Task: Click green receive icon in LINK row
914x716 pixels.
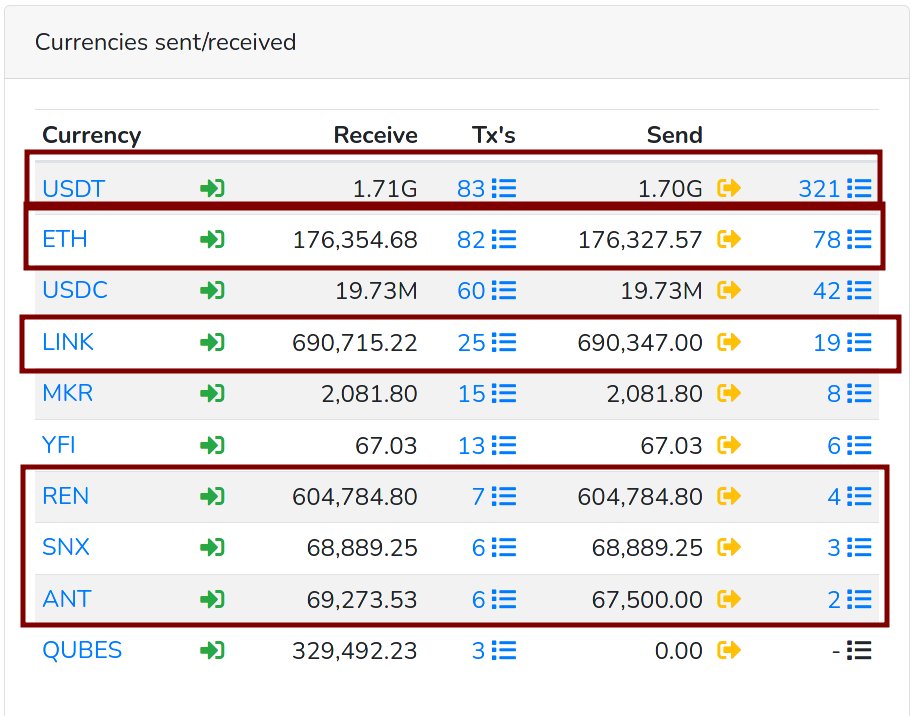Action: [x=212, y=342]
